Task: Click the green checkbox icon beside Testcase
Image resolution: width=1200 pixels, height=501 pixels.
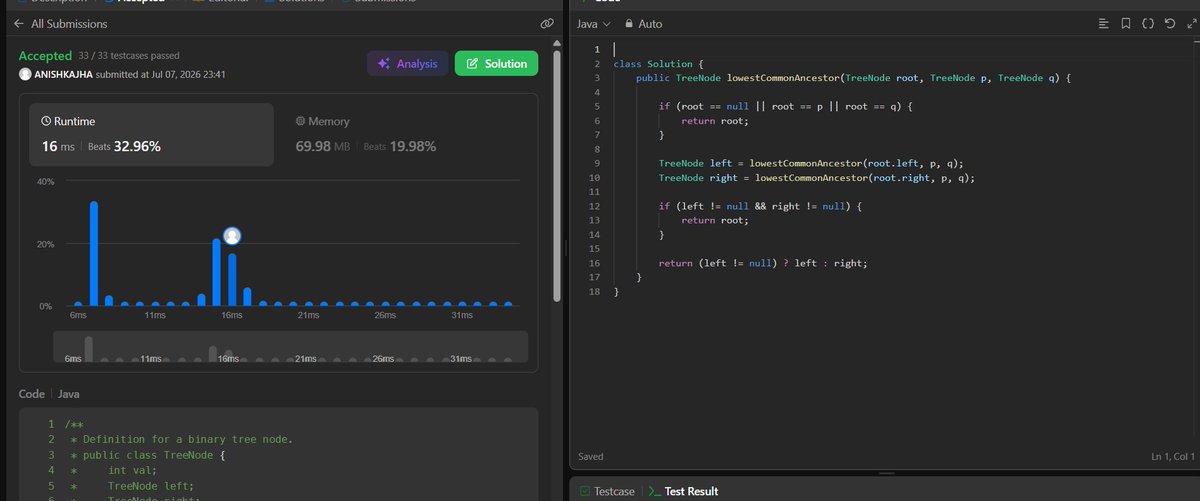Action: [584, 491]
